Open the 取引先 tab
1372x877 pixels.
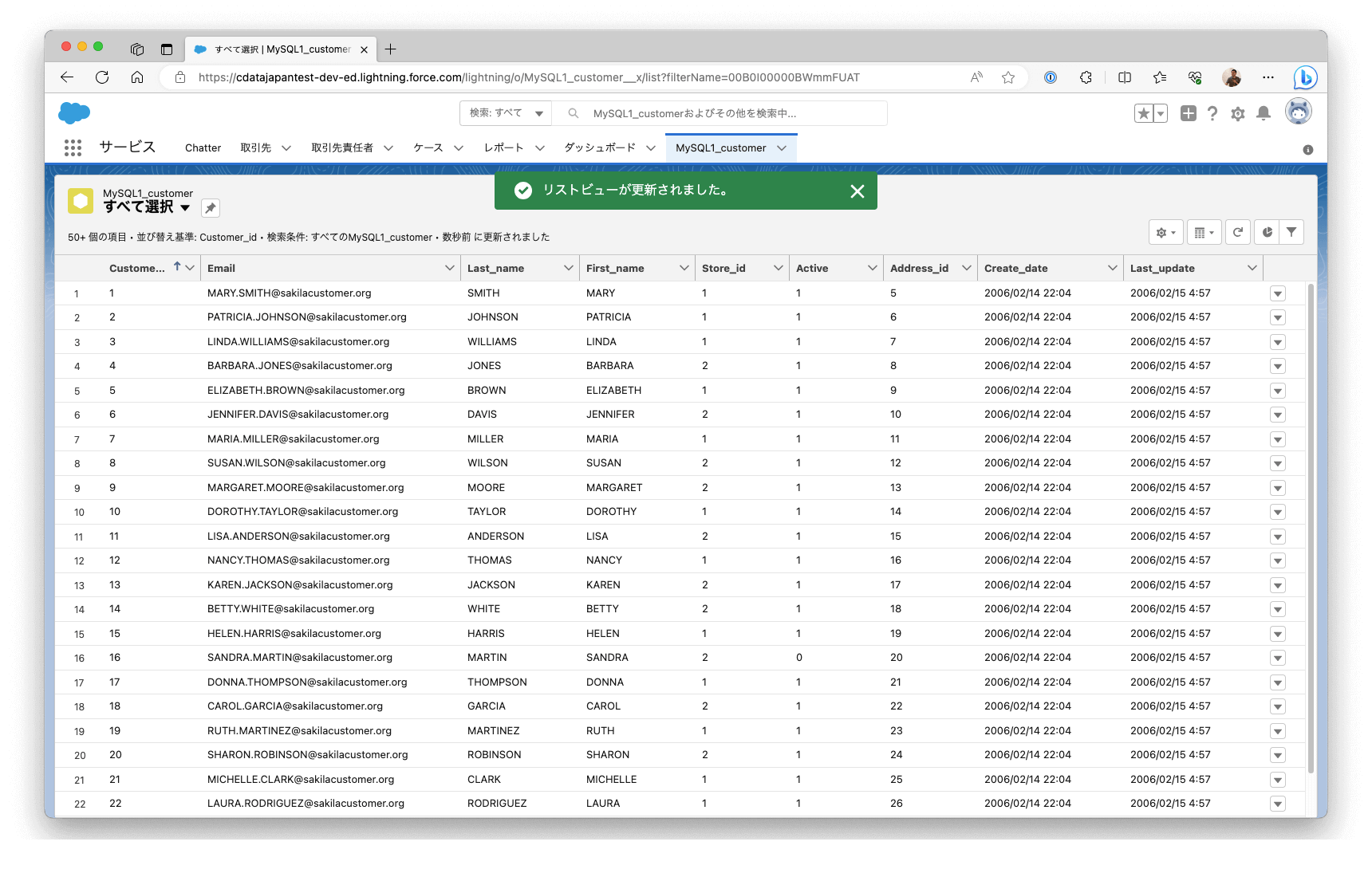(x=256, y=148)
